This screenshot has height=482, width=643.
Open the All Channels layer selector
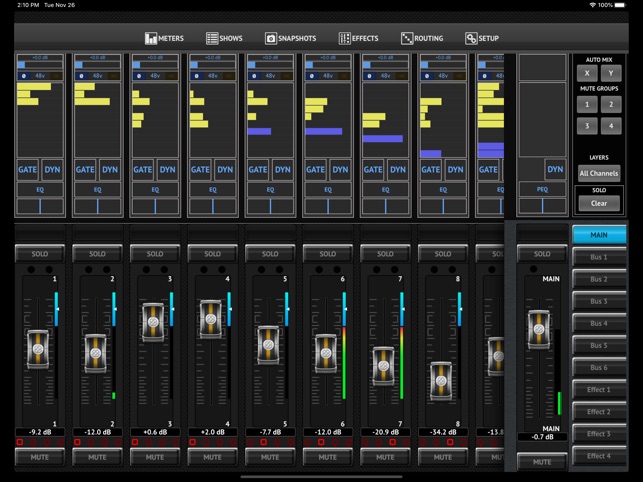(x=598, y=173)
